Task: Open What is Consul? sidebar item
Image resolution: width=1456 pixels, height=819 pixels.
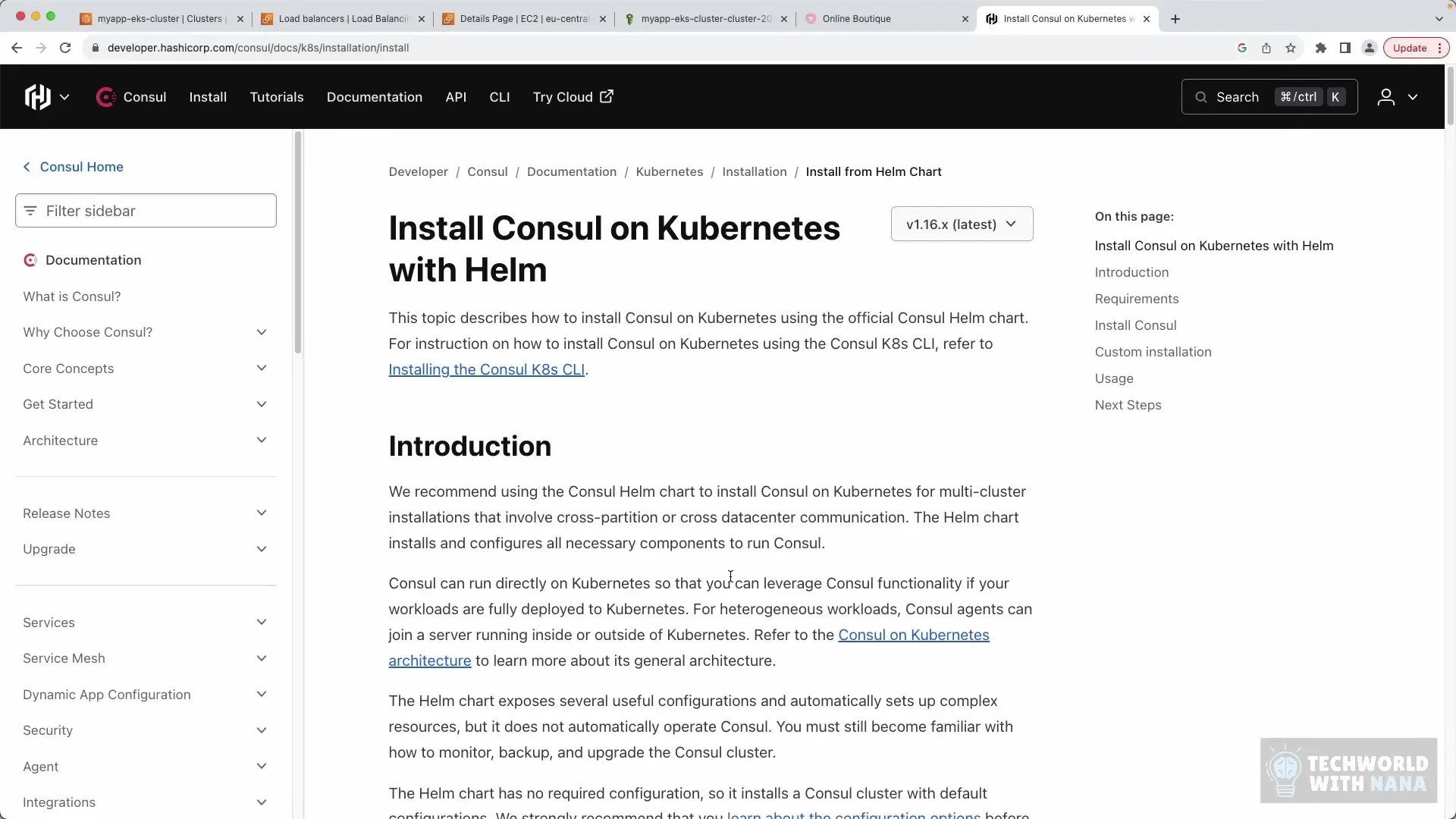Action: 72,297
